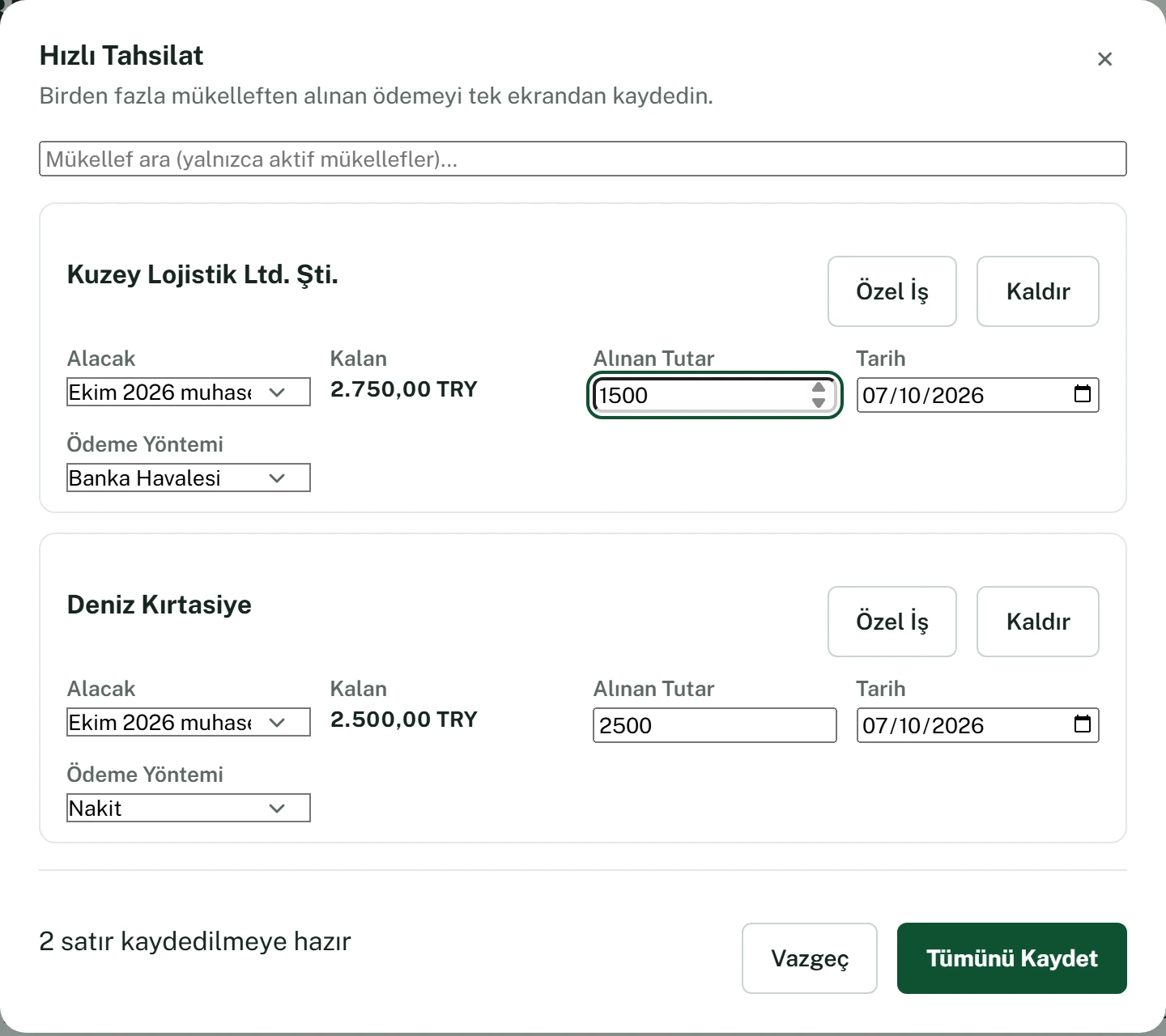Click the '2 satır kaydedilmeye hazır' status text
The image size is (1166, 1036).
point(195,941)
